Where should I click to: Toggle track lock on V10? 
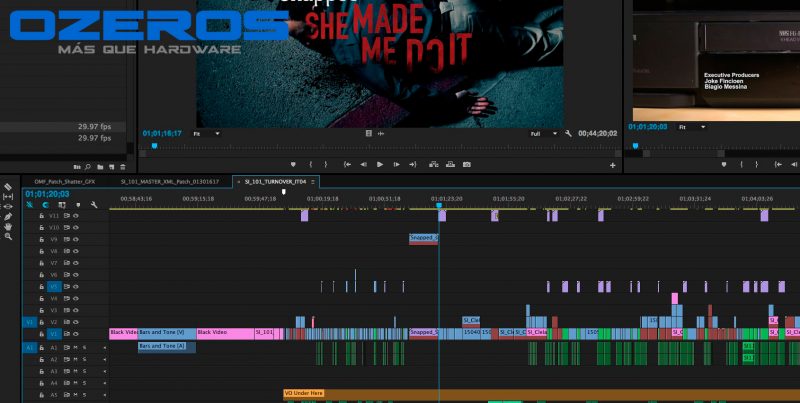(42, 228)
